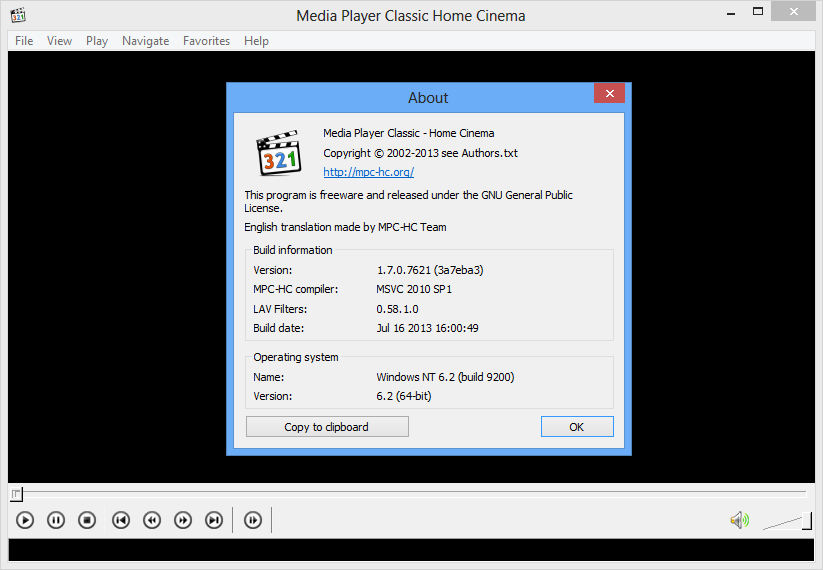
Task: Close the Media Player Classic main window
Action: click(793, 12)
